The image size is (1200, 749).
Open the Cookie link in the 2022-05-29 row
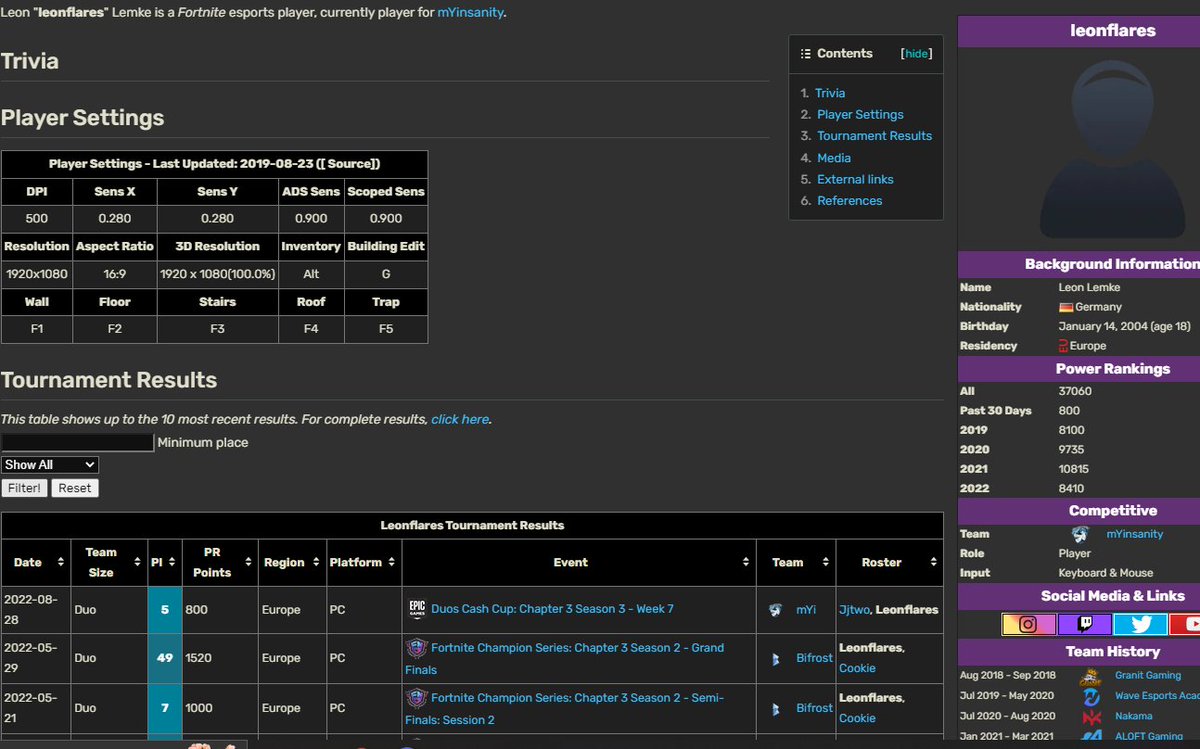tap(857, 668)
